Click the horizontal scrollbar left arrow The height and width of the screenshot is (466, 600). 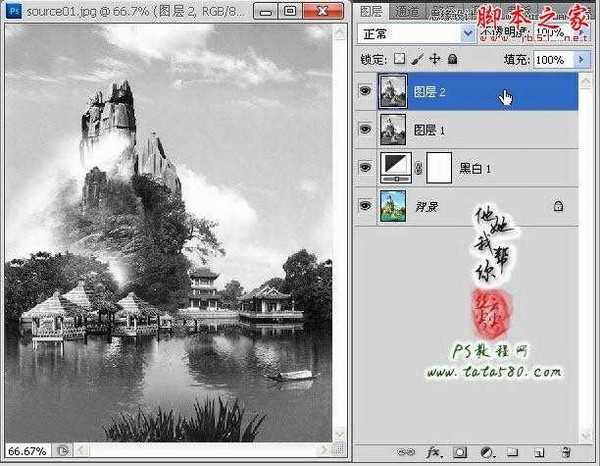coord(81,450)
